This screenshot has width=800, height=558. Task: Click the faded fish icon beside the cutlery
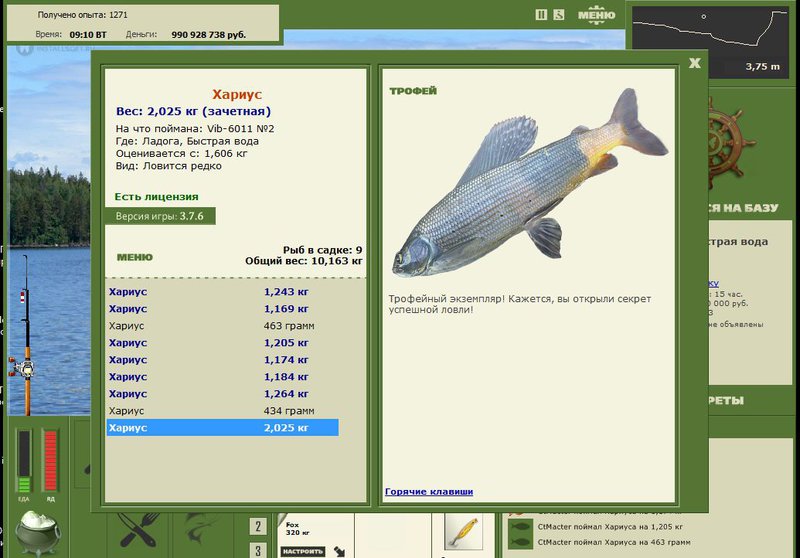(201, 530)
